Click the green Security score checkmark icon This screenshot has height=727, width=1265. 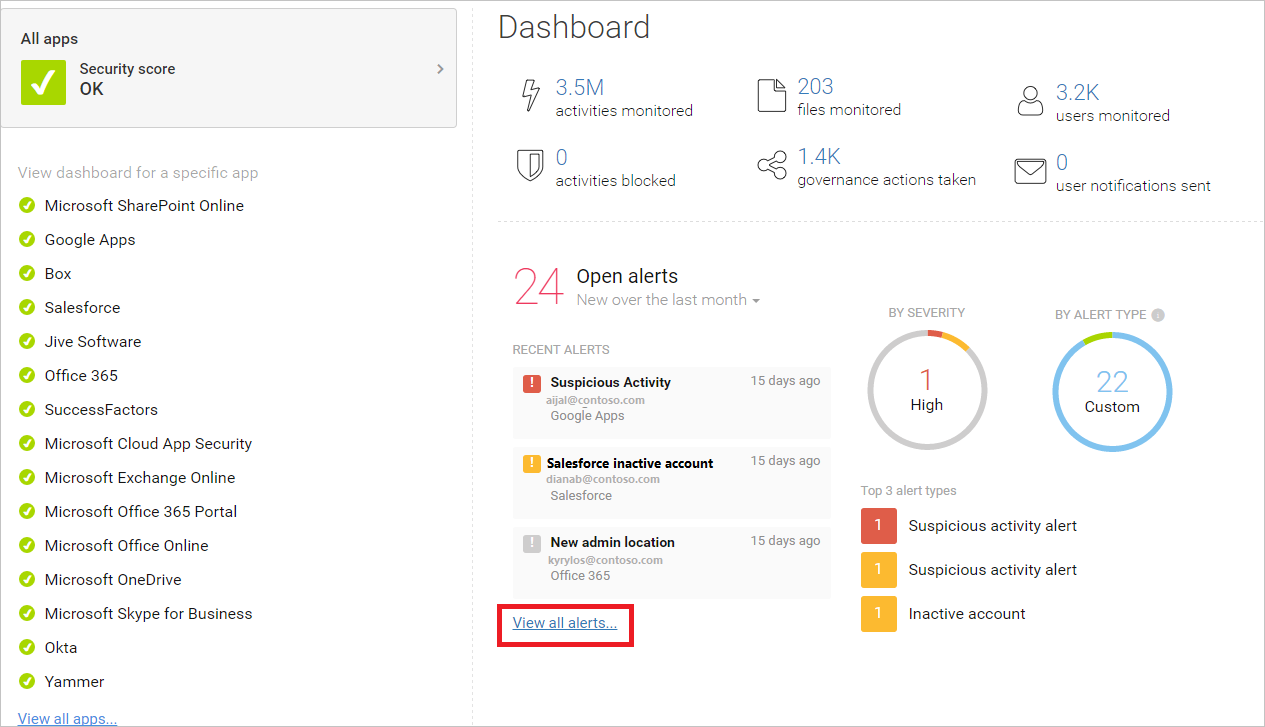[44, 82]
